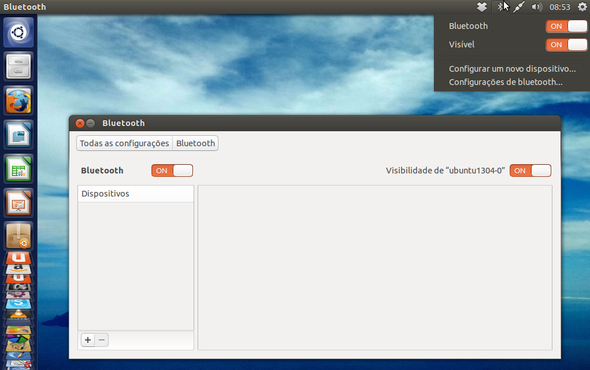Image resolution: width=590 pixels, height=370 pixels.
Task: Open LibreOffice Impress from the dock
Action: tap(18, 203)
